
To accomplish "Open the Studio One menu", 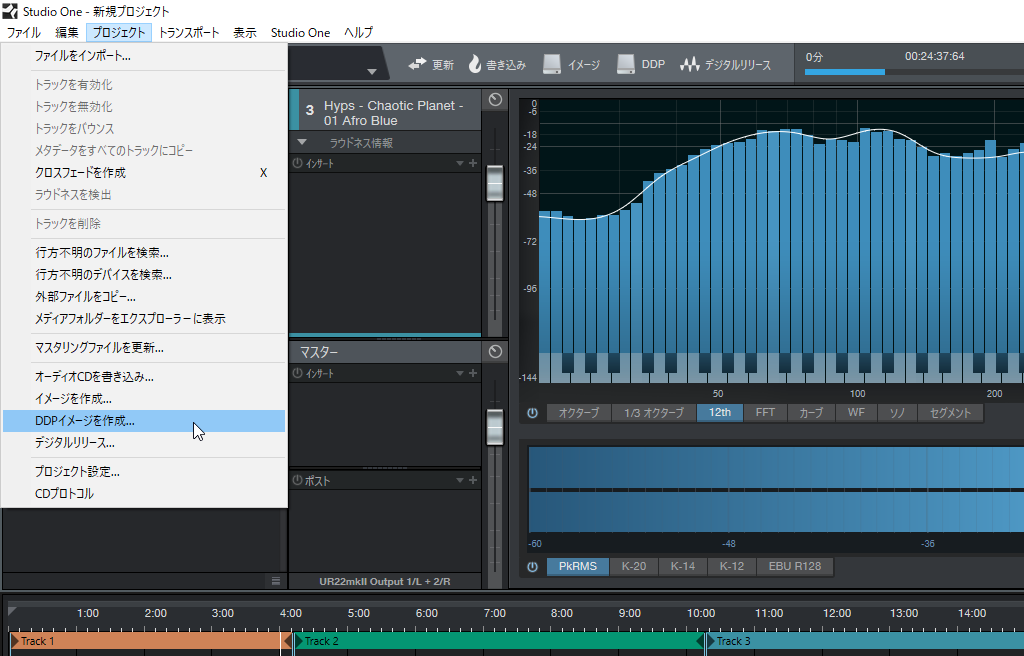I will pos(300,32).
